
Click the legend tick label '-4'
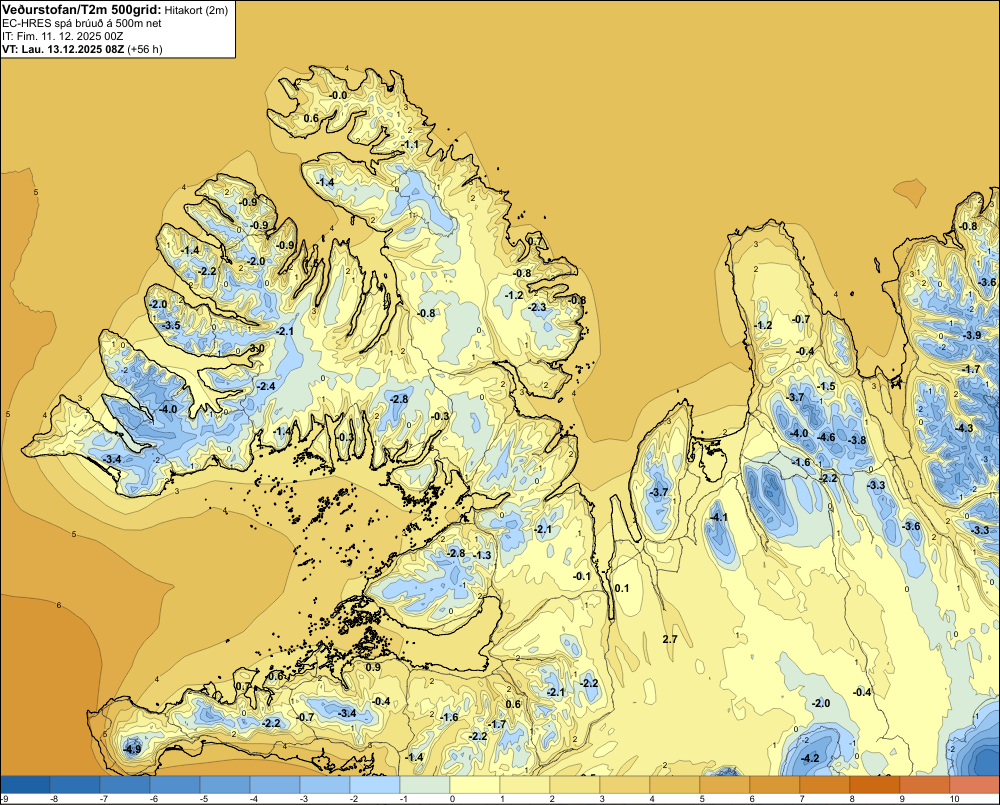[253, 799]
